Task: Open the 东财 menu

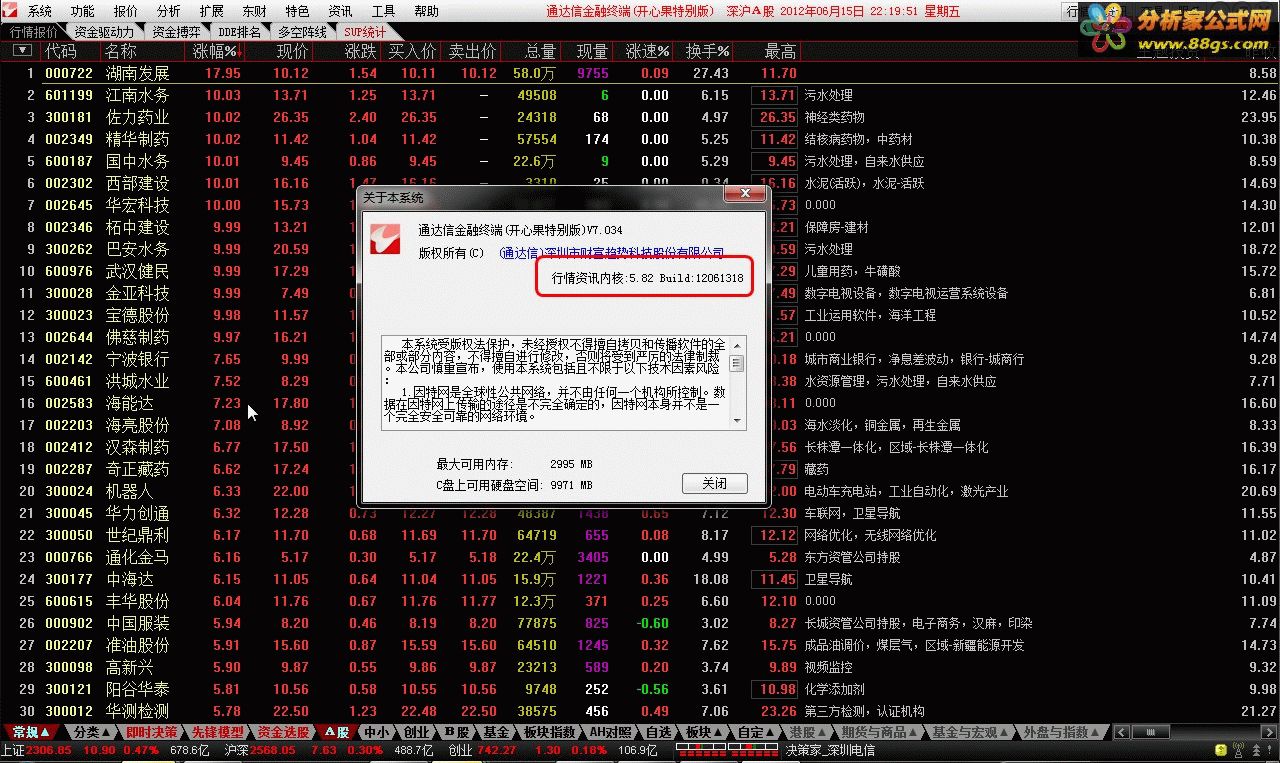Action: pyautogui.click(x=255, y=11)
